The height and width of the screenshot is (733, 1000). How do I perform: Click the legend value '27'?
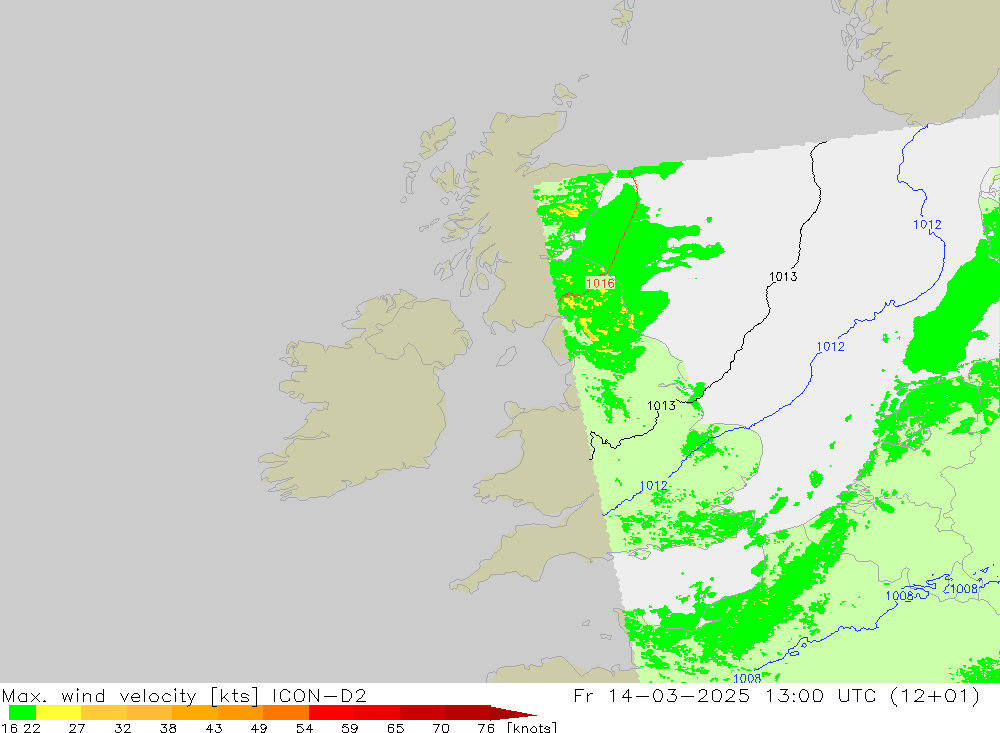click(77, 728)
